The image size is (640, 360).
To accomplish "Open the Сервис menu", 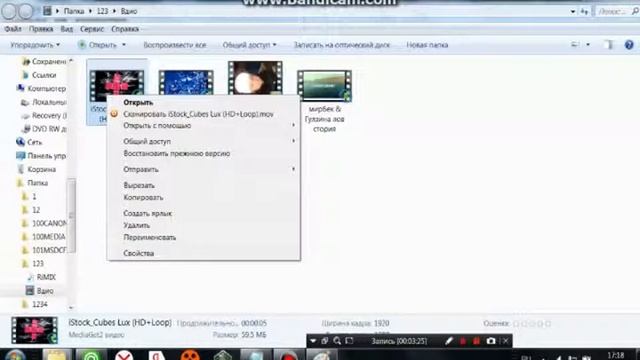I will 92,29.
